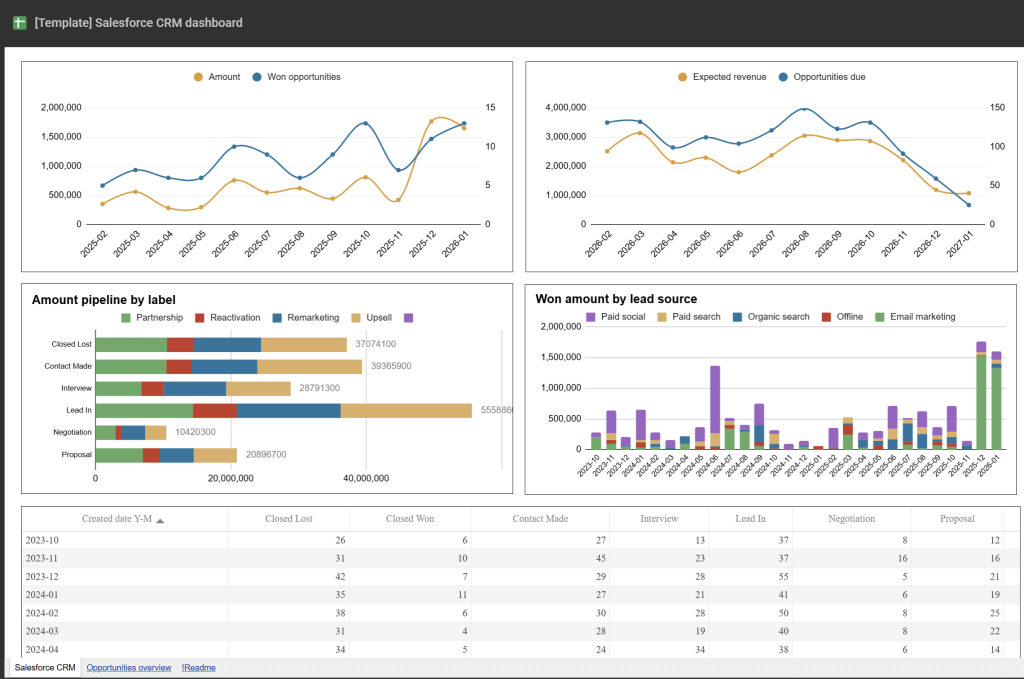Click the orange Amount legend marker

pos(196,77)
